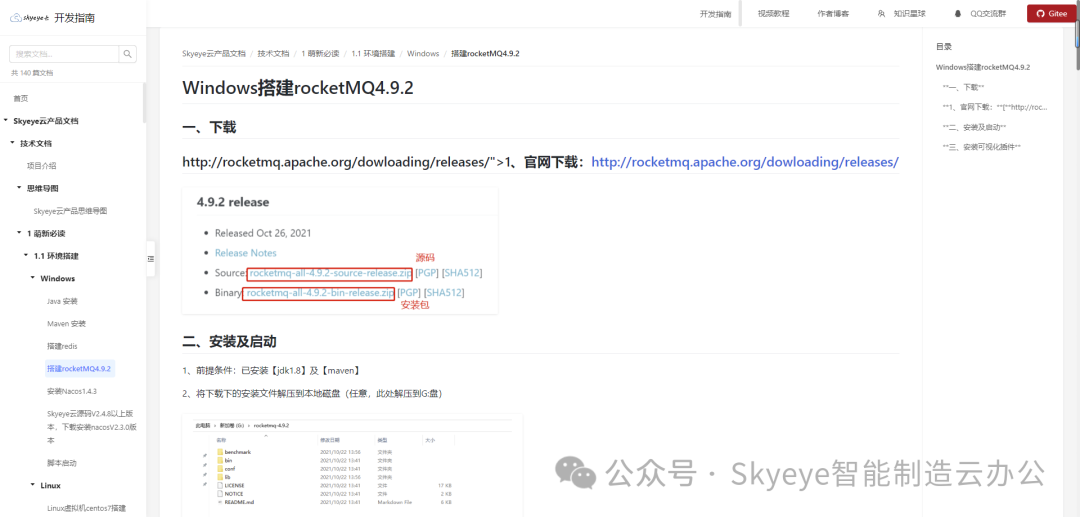Collapse the Skyeye云产品文档 tree node arrow
Screen dimensions: 1080x517
[6, 120]
